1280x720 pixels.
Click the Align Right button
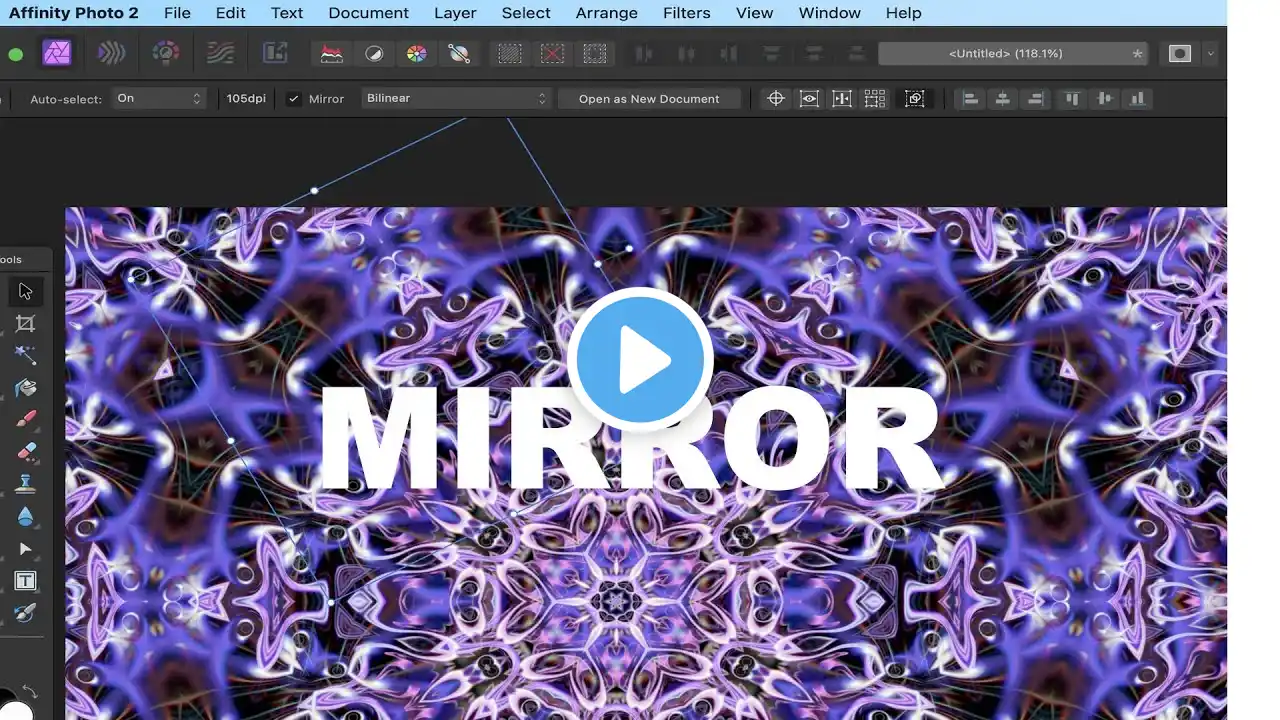[x=1036, y=98]
